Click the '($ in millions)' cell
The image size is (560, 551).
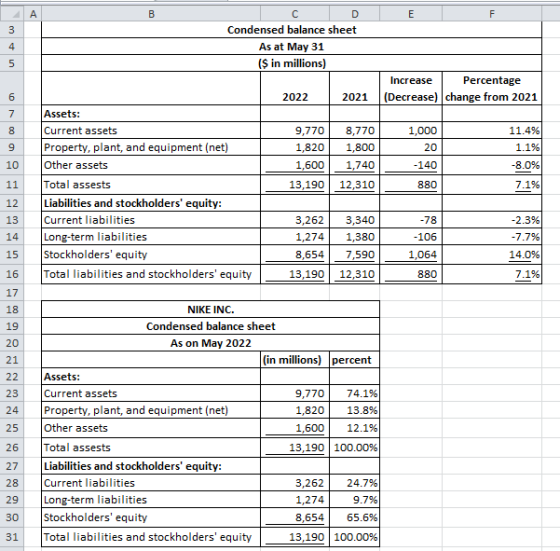tap(291, 63)
